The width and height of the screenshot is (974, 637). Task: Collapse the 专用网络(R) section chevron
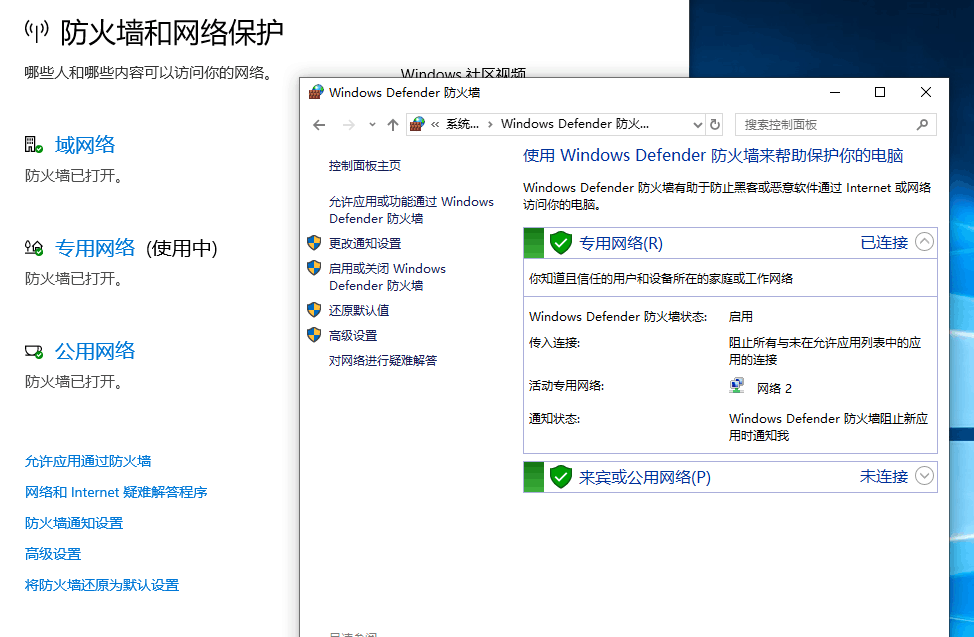[x=924, y=242]
